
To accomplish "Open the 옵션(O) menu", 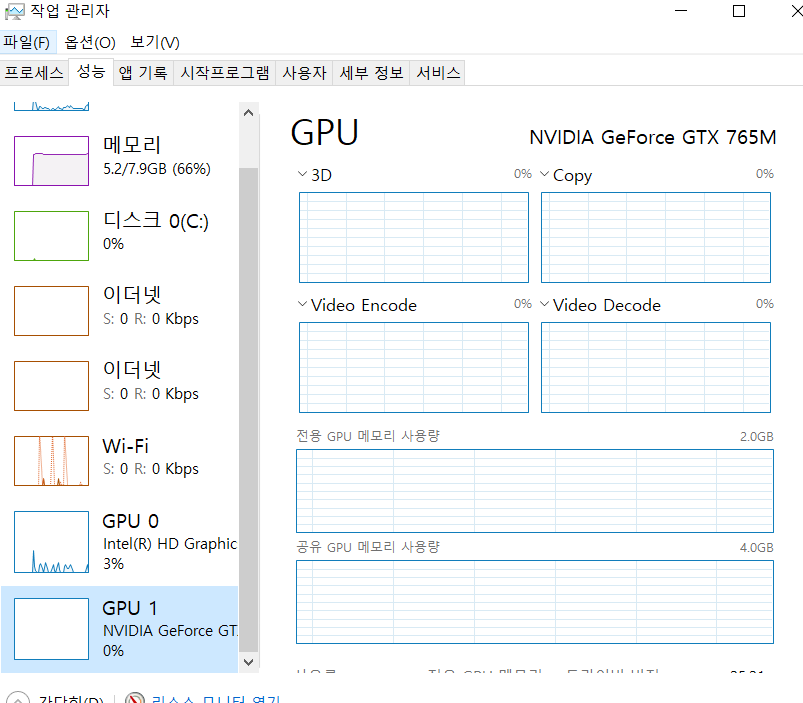I will point(90,42).
